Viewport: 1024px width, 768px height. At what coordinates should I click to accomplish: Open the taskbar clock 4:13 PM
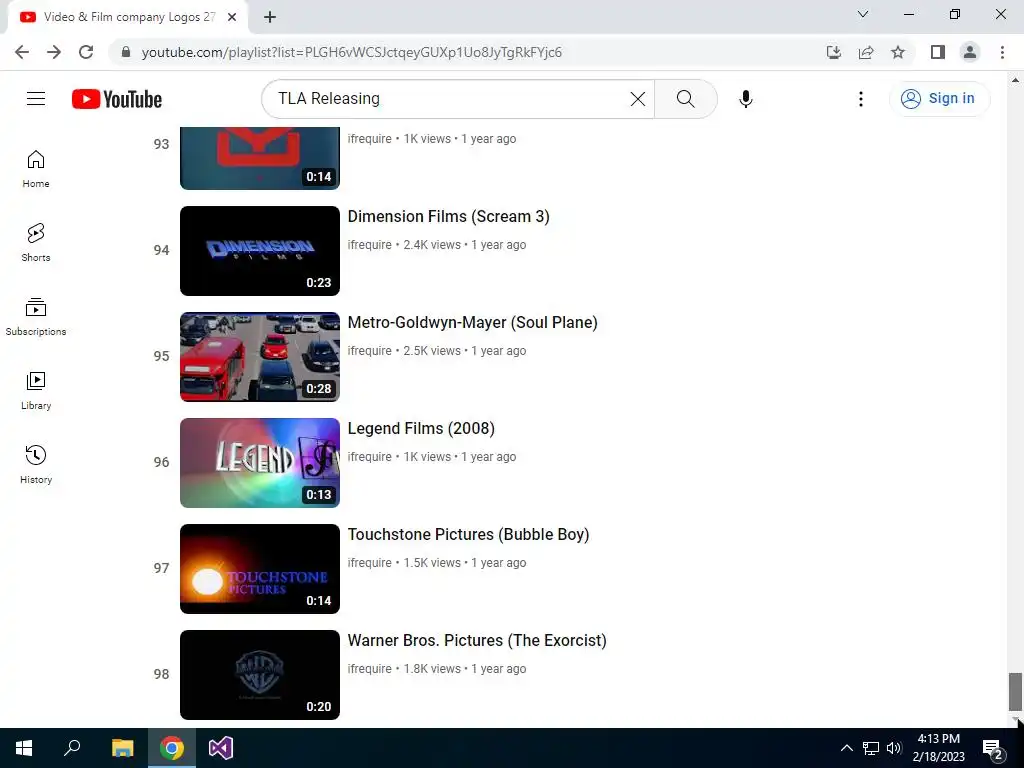938,748
